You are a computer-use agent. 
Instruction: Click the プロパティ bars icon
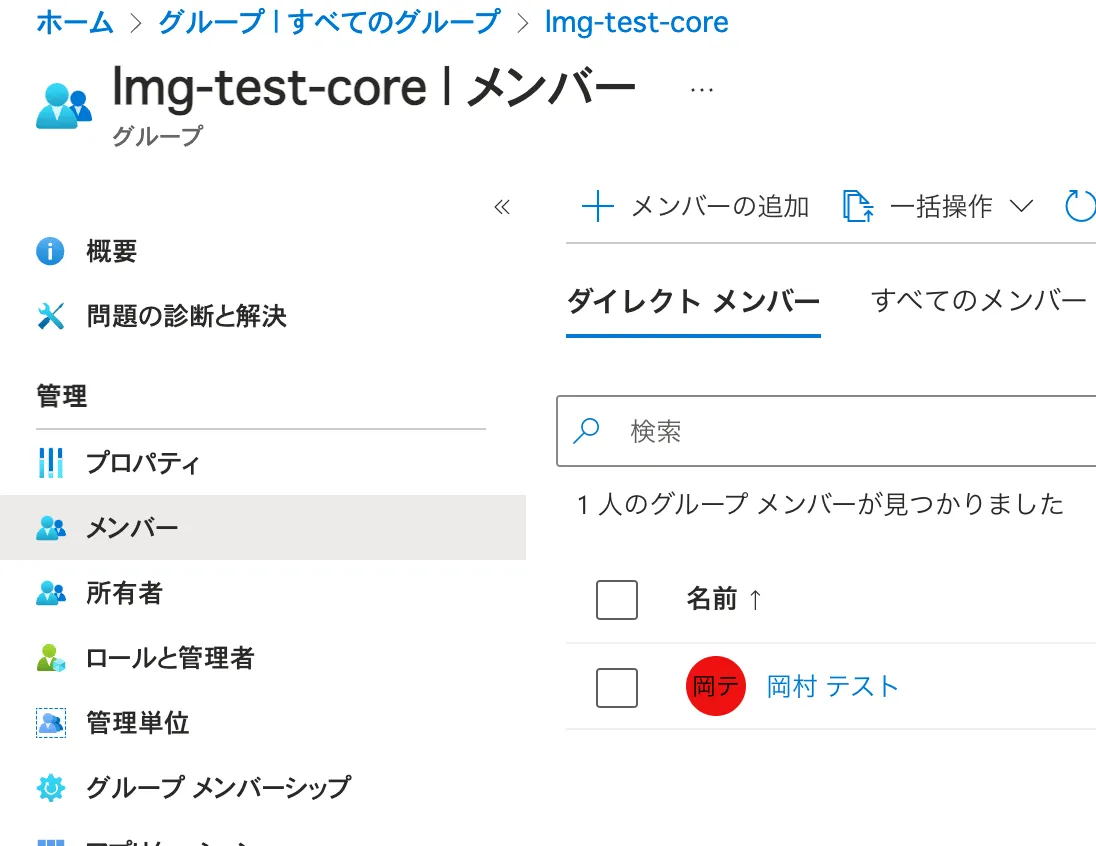pos(50,463)
